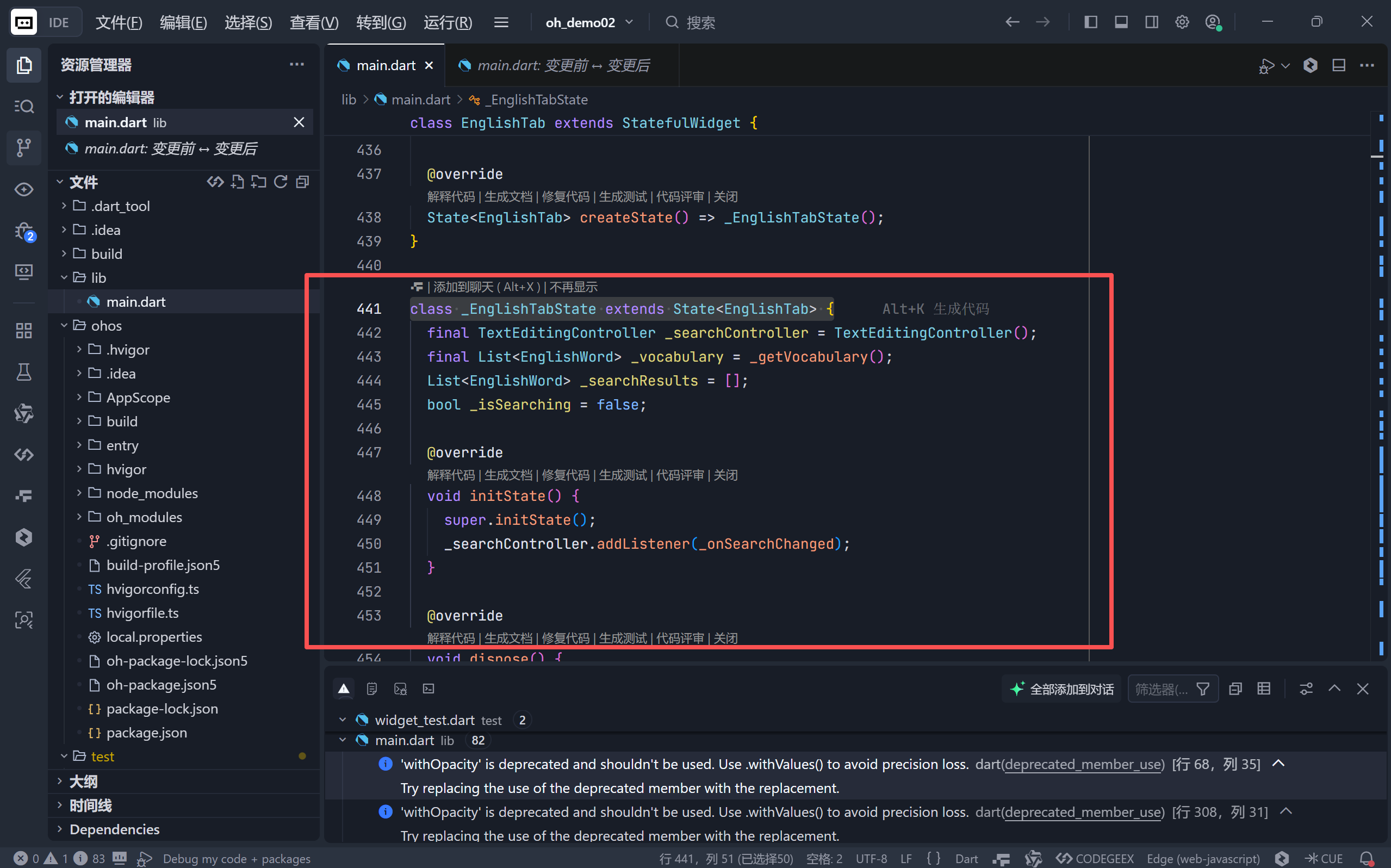Click the 筛选器 filter input field
Image resolution: width=1391 pixels, height=868 pixels.
point(1160,689)
